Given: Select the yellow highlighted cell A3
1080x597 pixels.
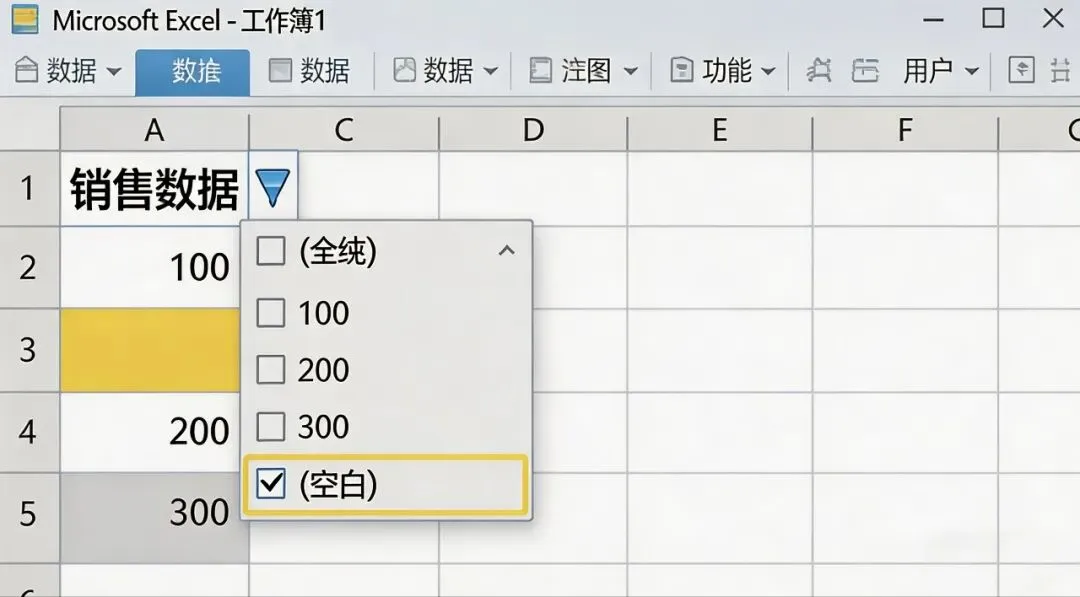Looking at the screenshot, I should click(150, 350).
